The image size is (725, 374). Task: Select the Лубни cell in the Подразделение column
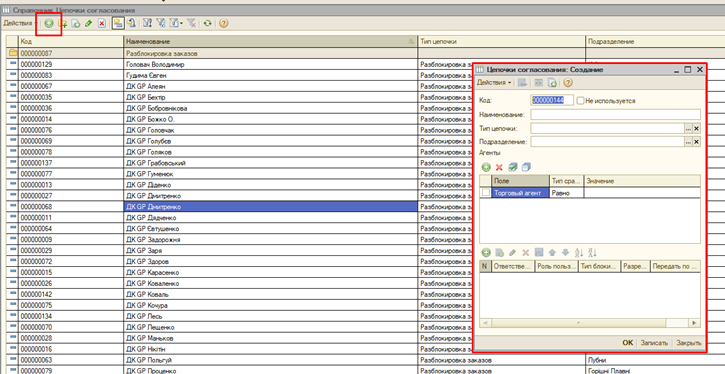point(655,360)
